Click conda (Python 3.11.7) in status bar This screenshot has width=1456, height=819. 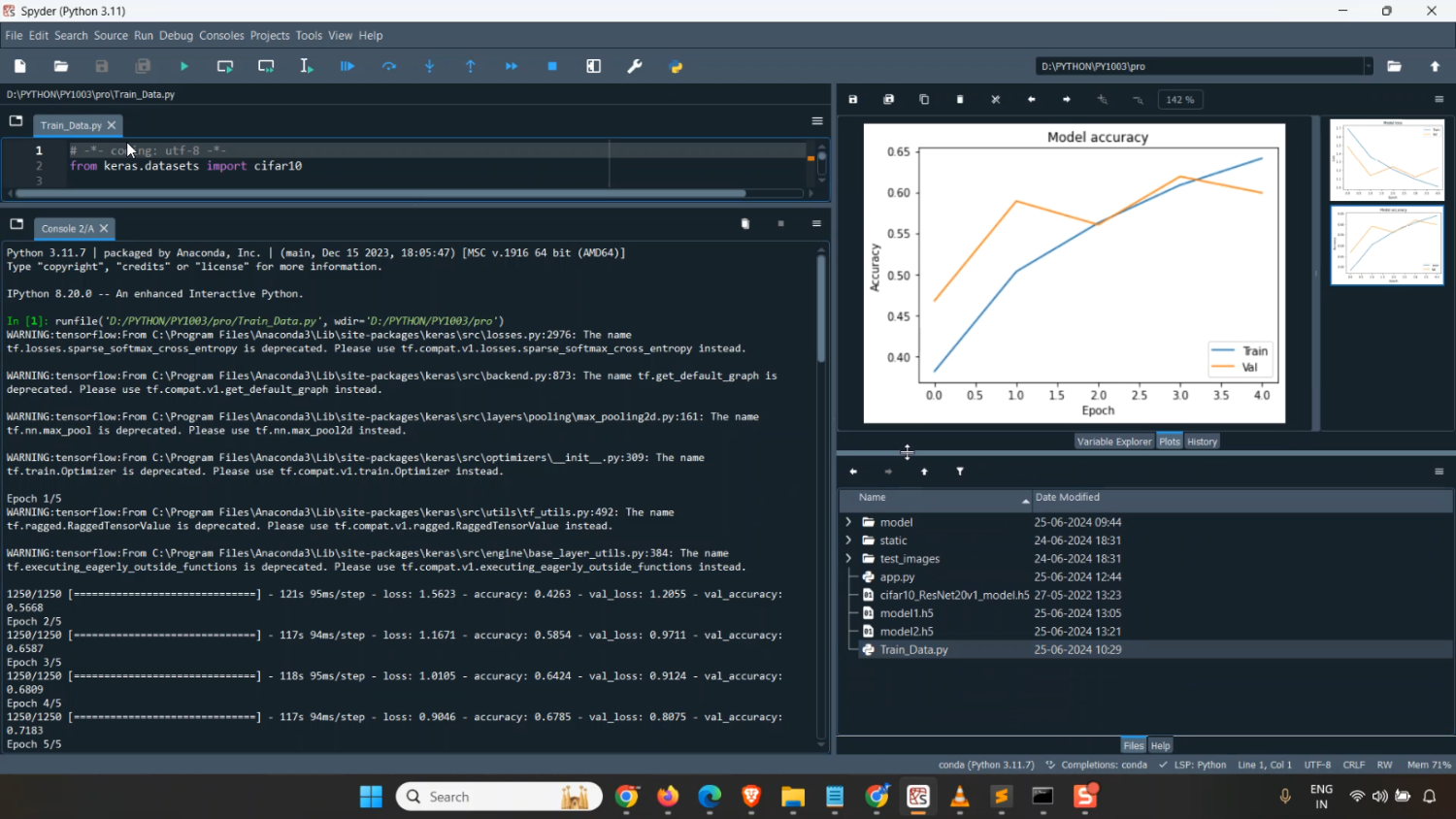pyautogui.click(x=986, y=765)
